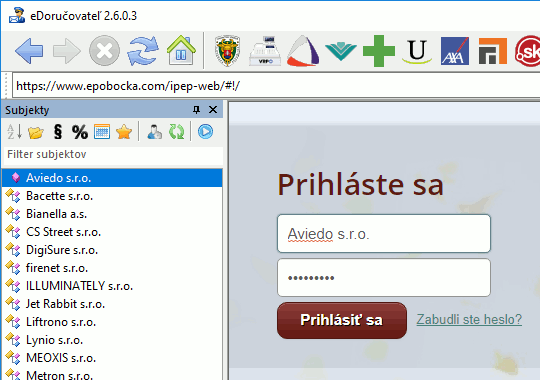Viewport: 540px width, 380px height.
Task: Go forward with the gray right arrow
Action: 67,51
